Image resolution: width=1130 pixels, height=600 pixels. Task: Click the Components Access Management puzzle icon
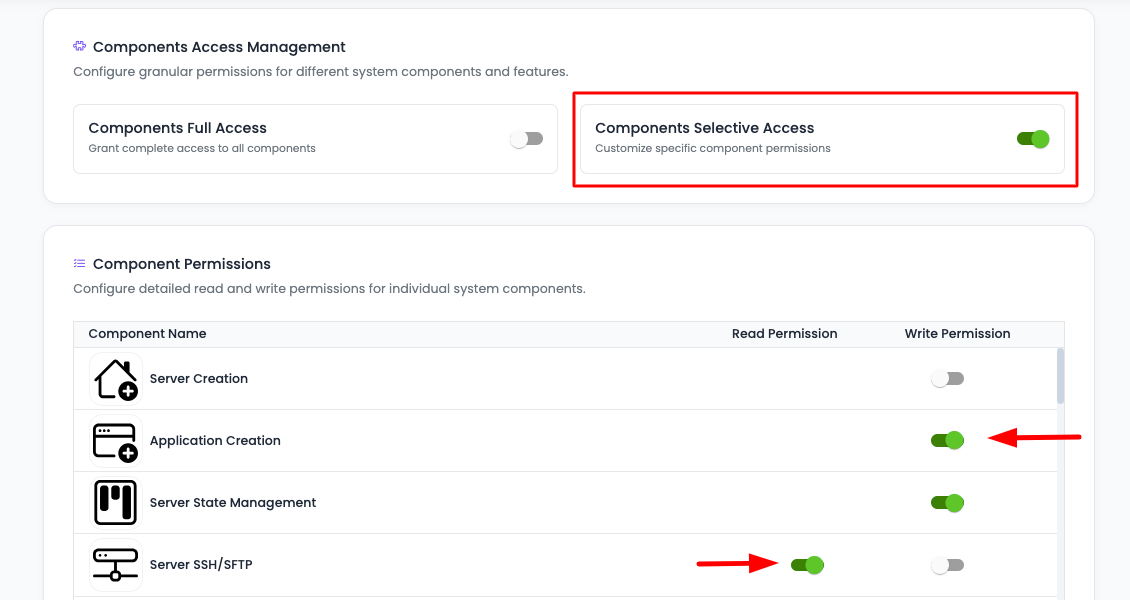pos(79,46)
